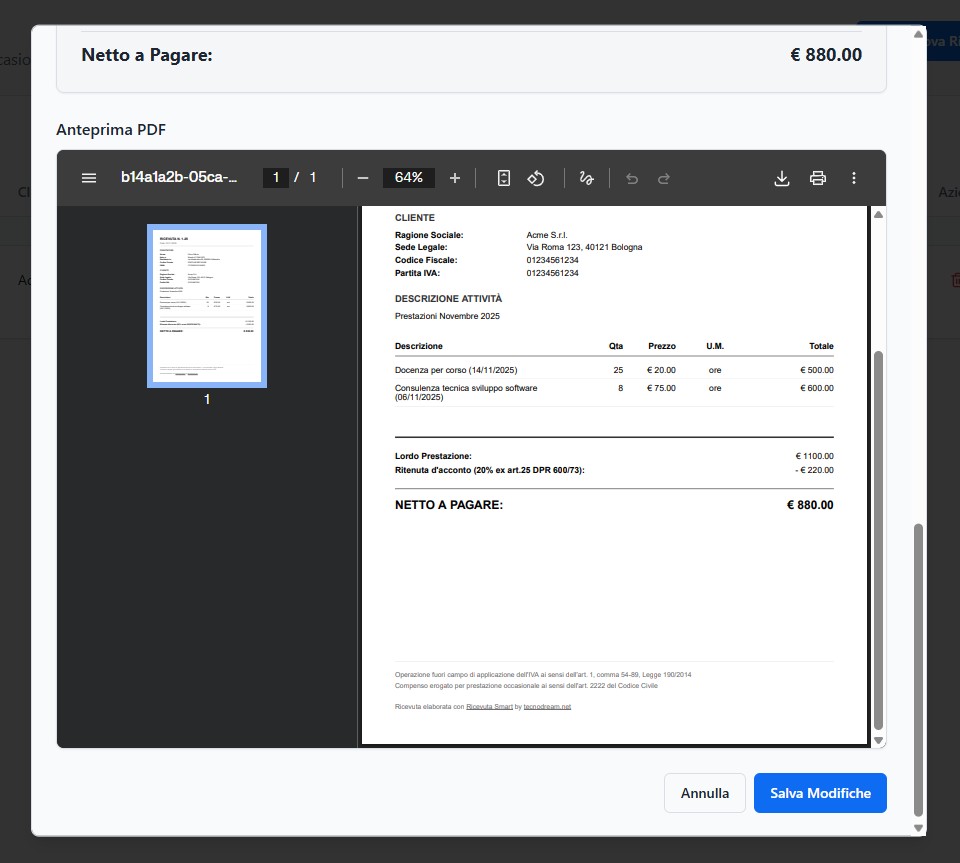Download the PDF file

[782, 178]
